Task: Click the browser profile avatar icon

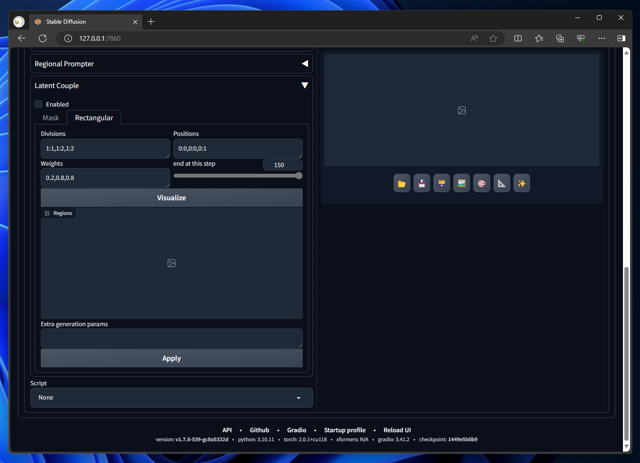Action: 19,22
